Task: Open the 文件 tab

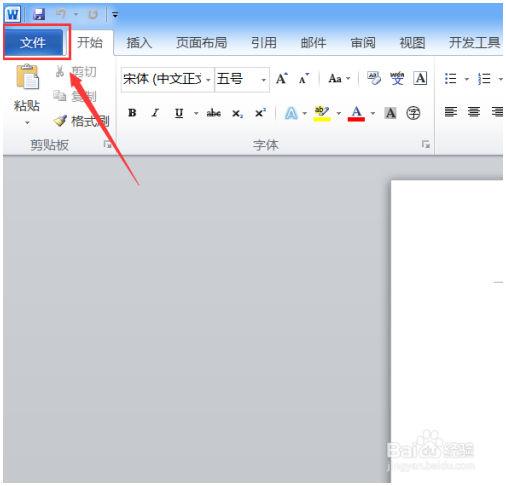Action: [x=33, y=42]
